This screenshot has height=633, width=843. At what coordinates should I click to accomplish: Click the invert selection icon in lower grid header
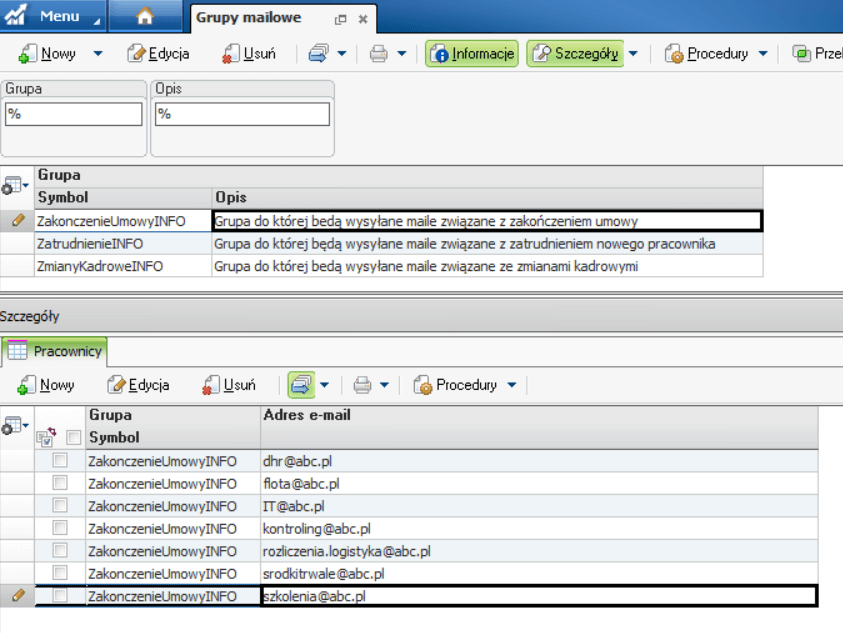(46, 437)
